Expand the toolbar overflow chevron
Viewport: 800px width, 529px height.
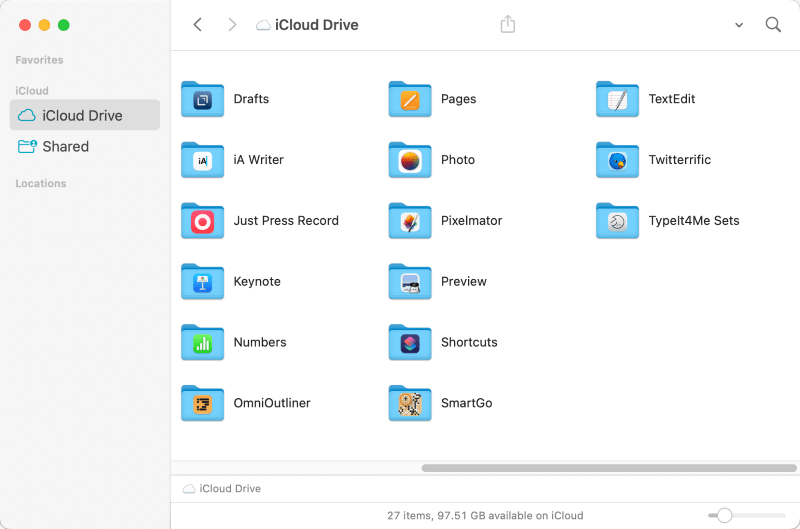coord(739,25)
